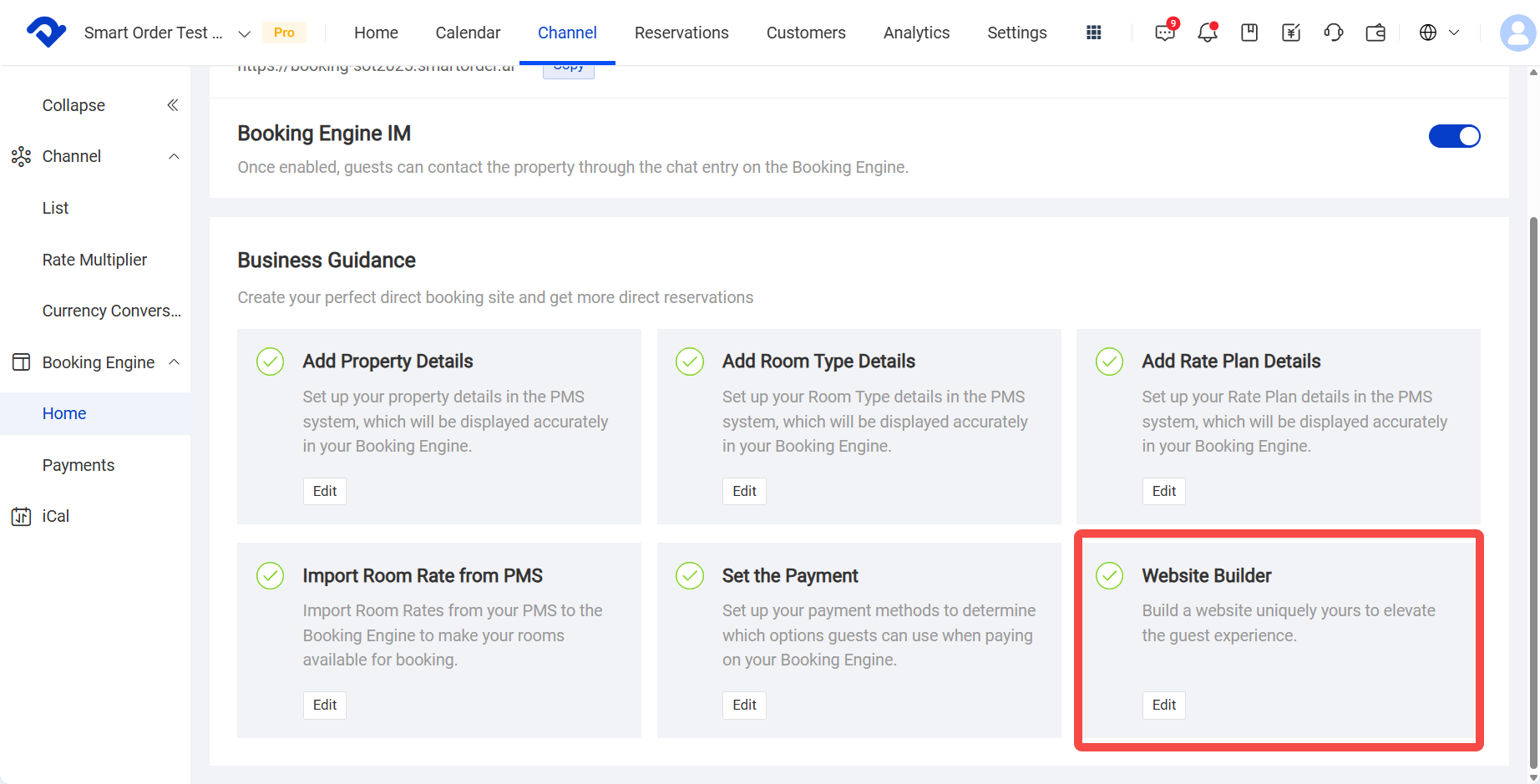Click the Smart Order logo icon
Image resolution: width=1540 pixels, height=784 pixels.
pyautogui.click(x=47, y=32)
